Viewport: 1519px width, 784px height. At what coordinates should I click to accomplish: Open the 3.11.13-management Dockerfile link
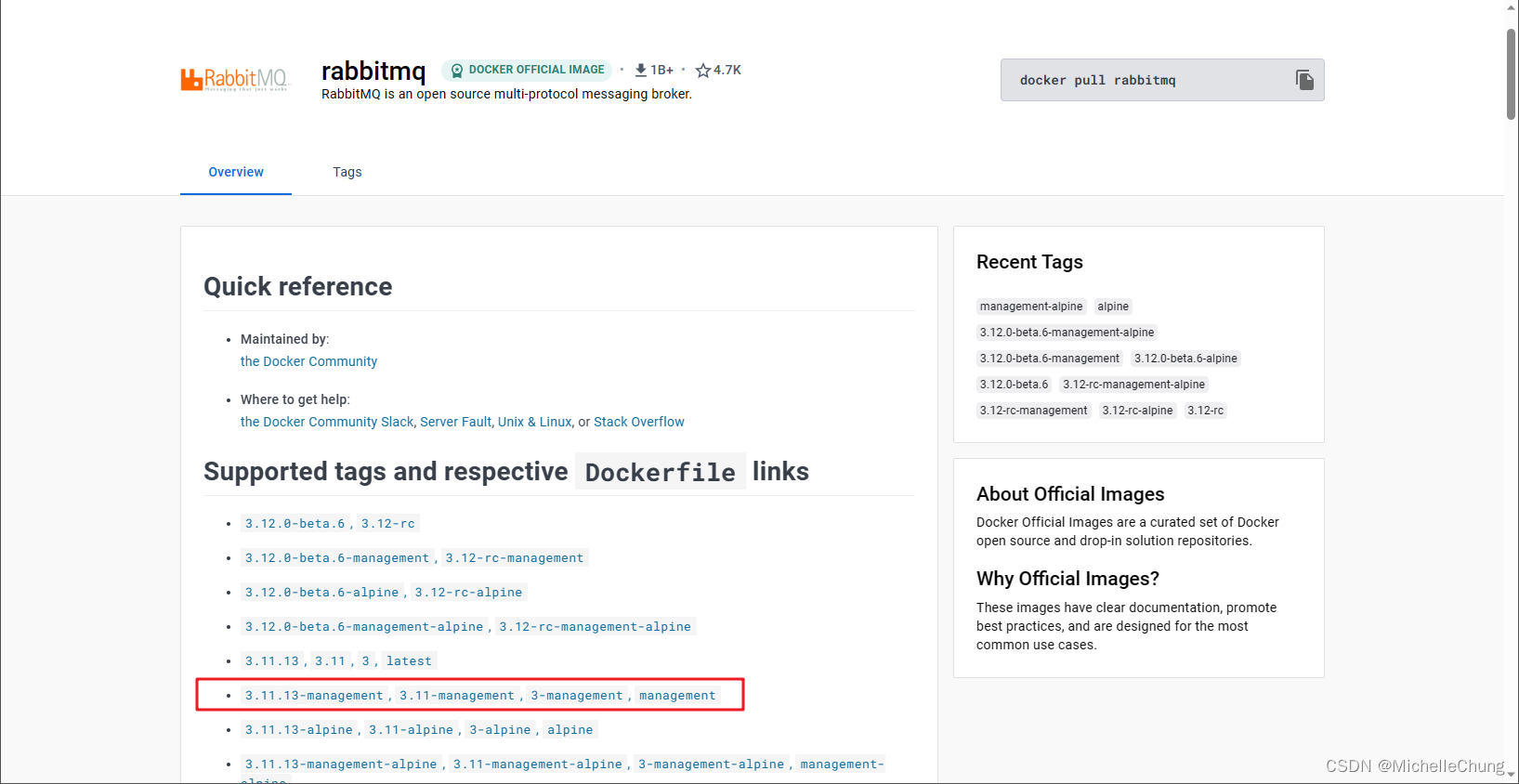pos(314,696)
